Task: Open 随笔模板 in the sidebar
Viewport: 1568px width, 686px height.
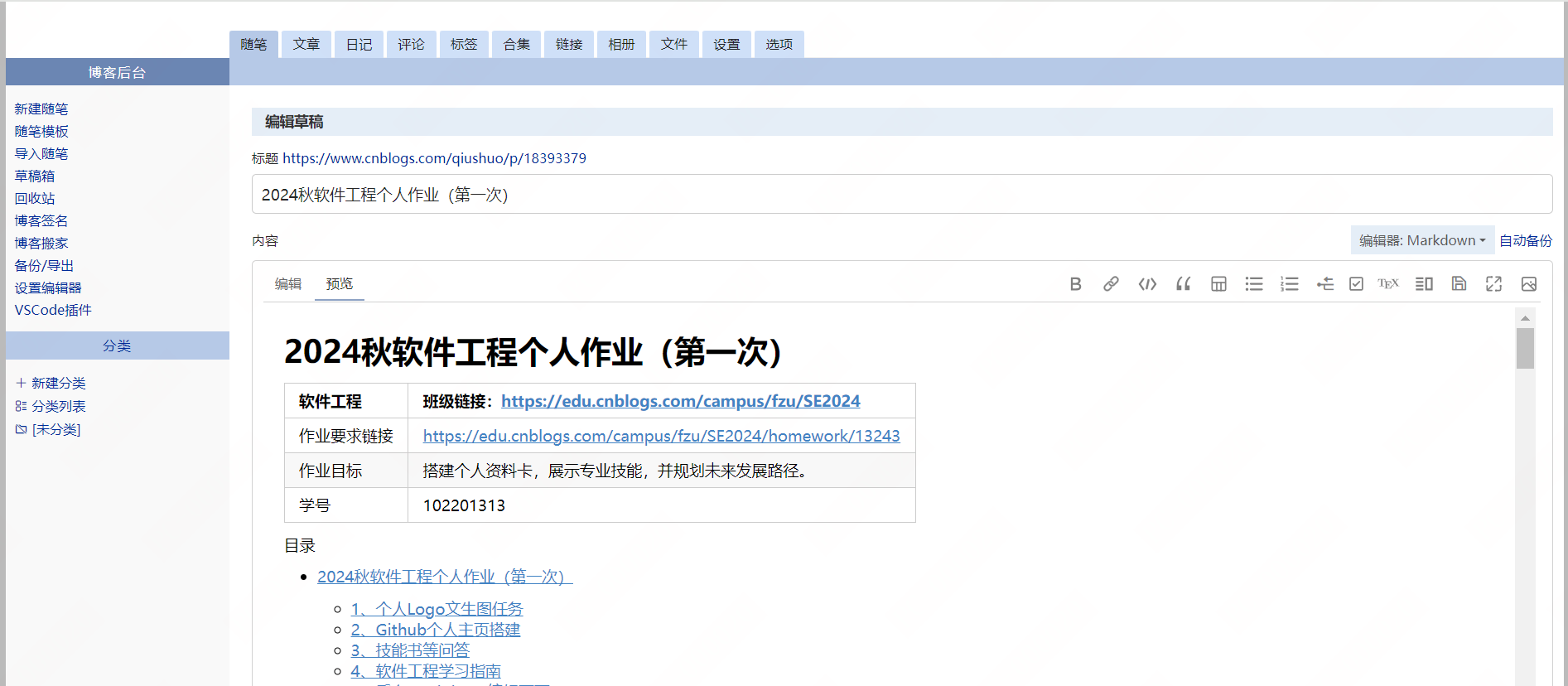Action: coord(41,131)
